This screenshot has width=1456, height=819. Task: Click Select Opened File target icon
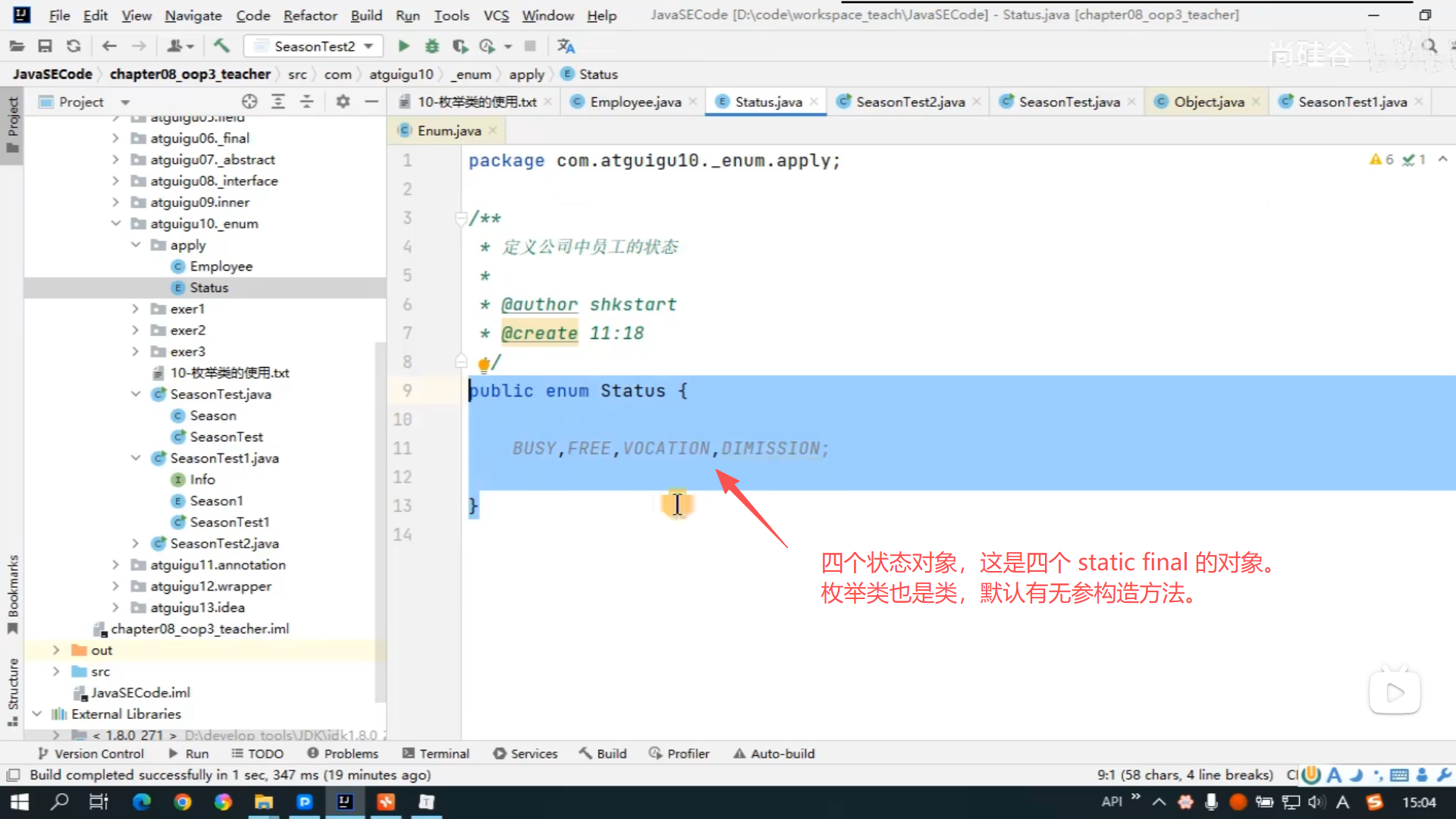pos(249,102)
